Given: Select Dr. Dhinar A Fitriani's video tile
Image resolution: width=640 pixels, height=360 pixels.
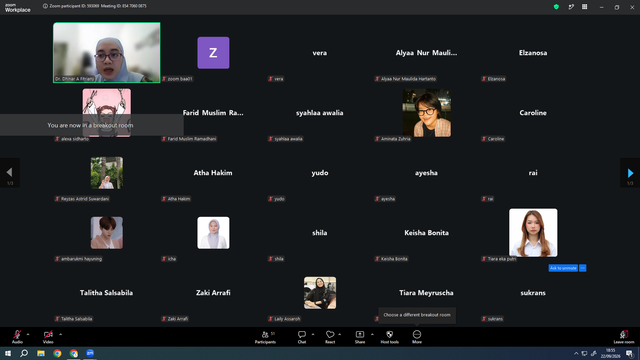Looking at the screenshot, I should click(107, 53).
